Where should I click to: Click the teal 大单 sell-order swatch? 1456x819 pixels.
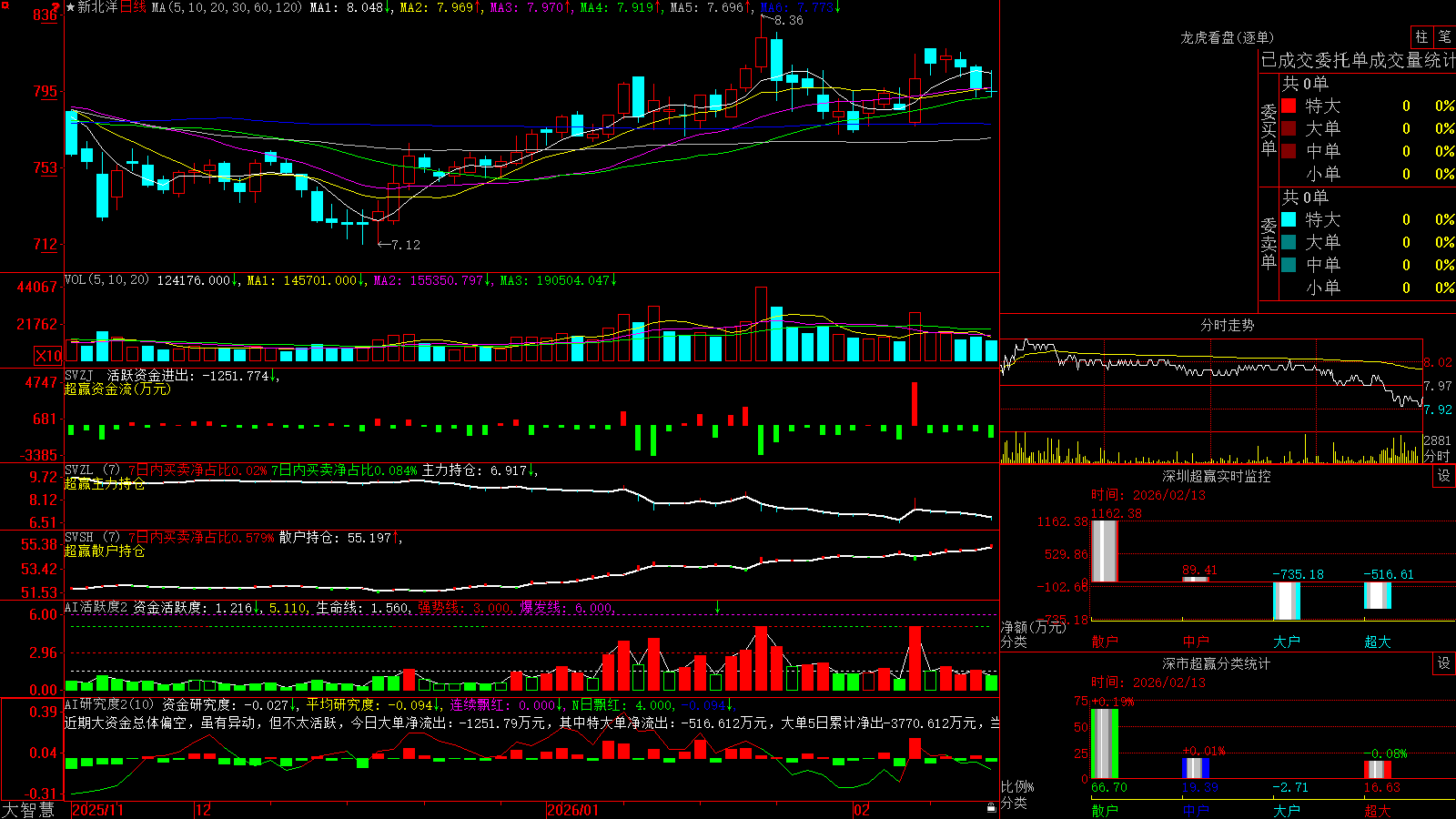1289,242
